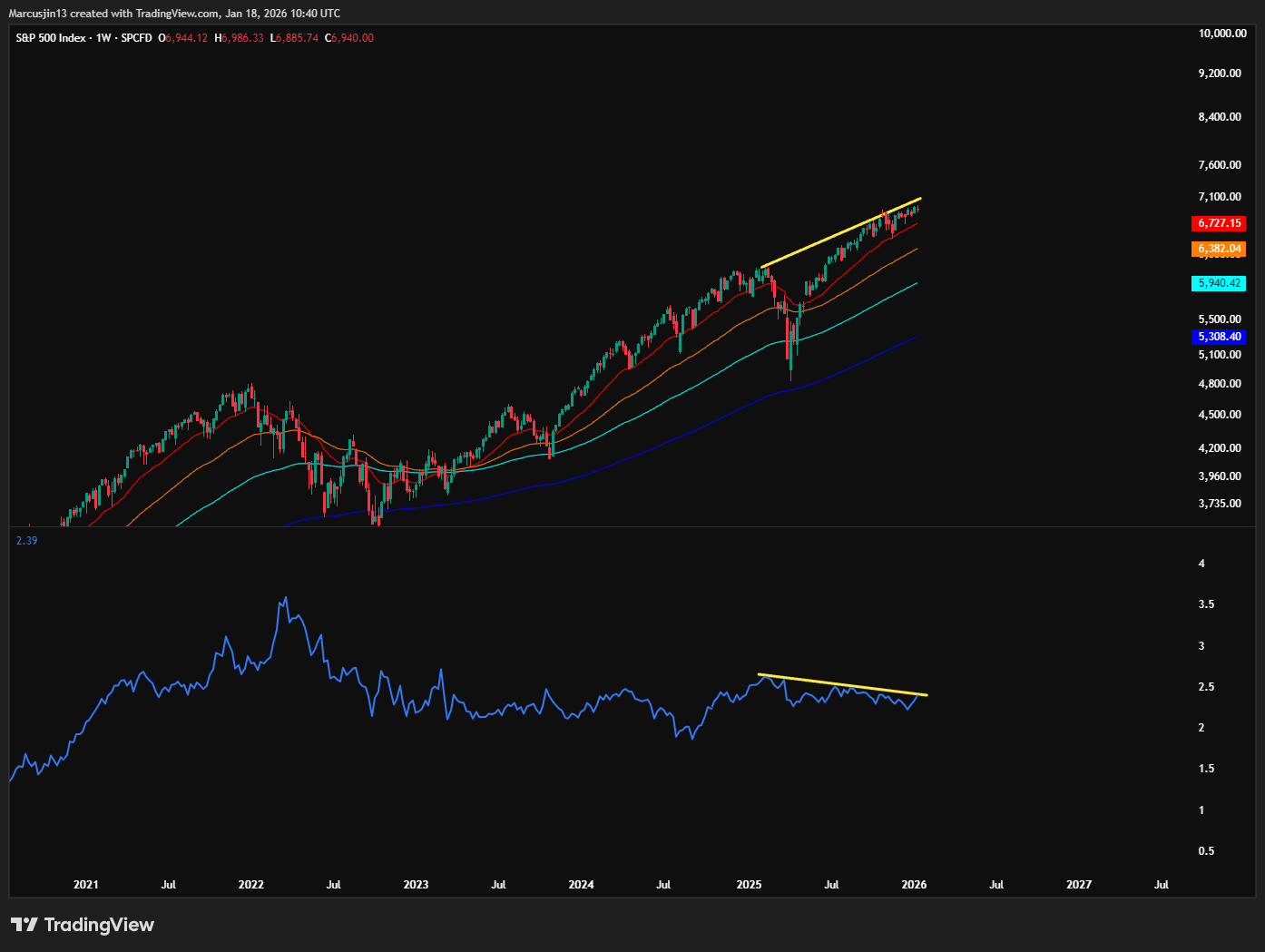Click the 2026 time axis label
Viewport: 1265px width, 952px height.
(x=914, y=885)
